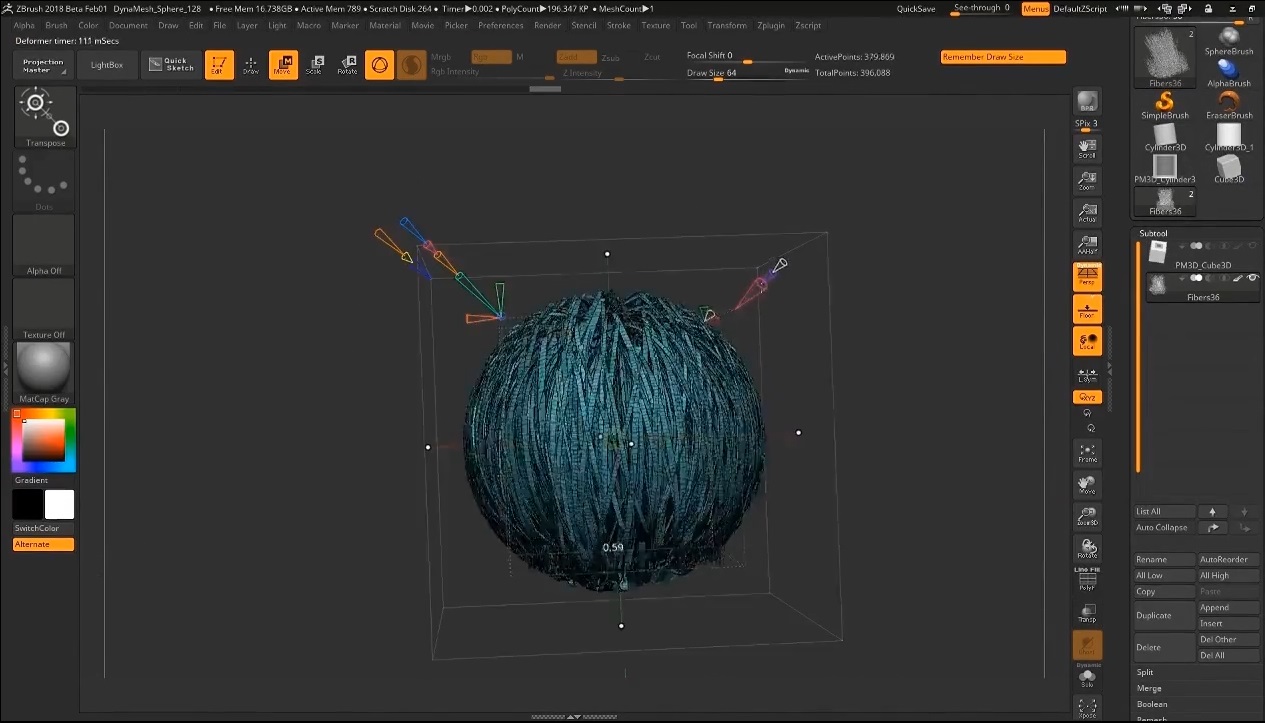
Task: Click the Del Other button
Action: pos(1229,639)
